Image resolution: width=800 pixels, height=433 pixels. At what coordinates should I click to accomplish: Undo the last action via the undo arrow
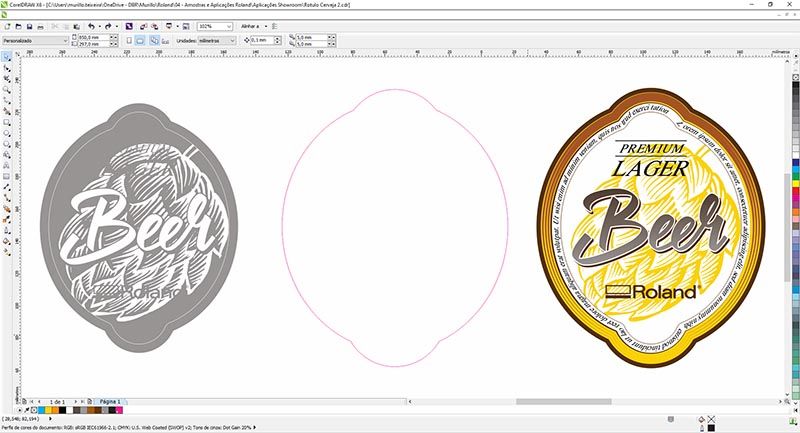91,27
